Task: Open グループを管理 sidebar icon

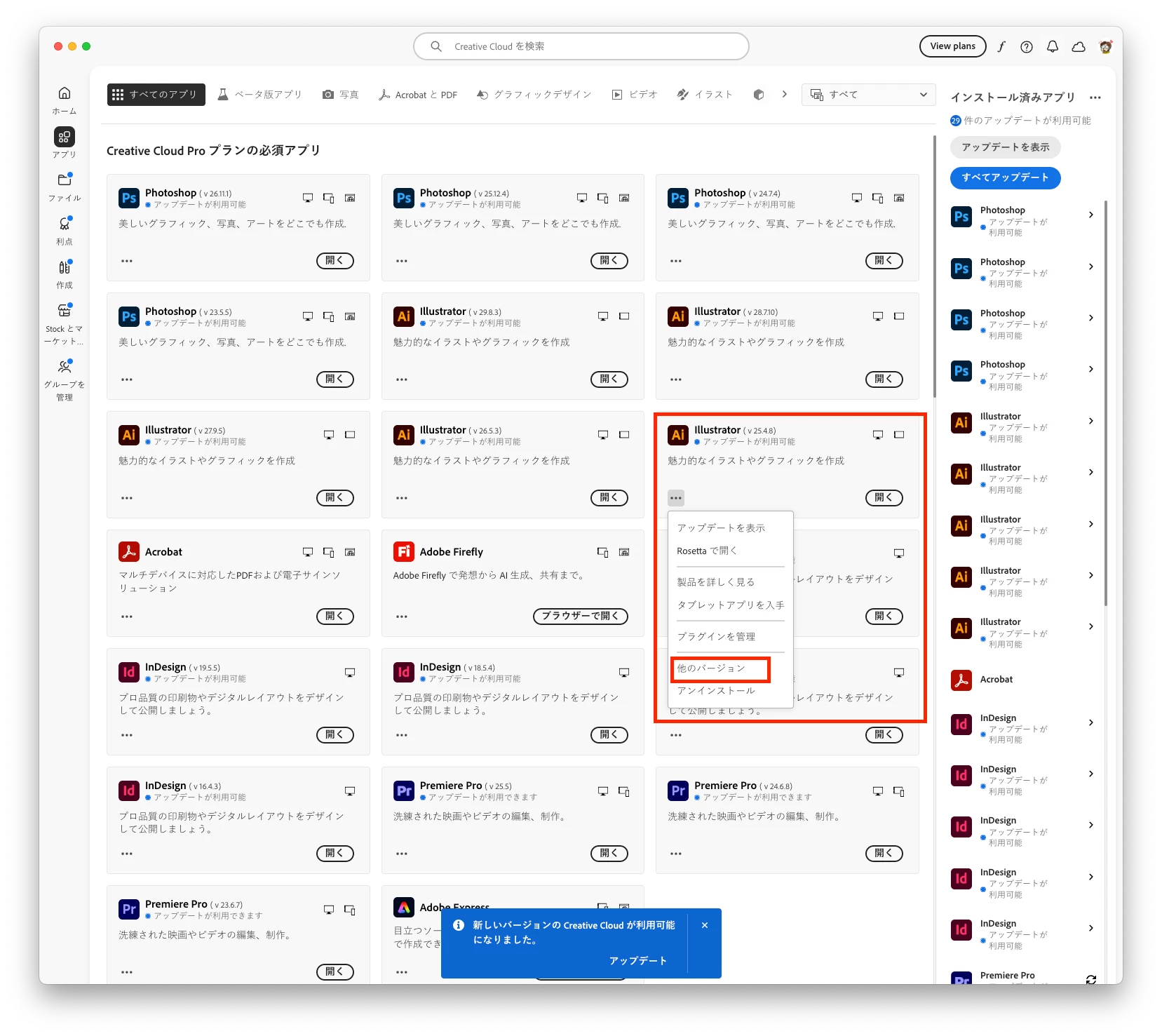Action: tap(65, 366)
